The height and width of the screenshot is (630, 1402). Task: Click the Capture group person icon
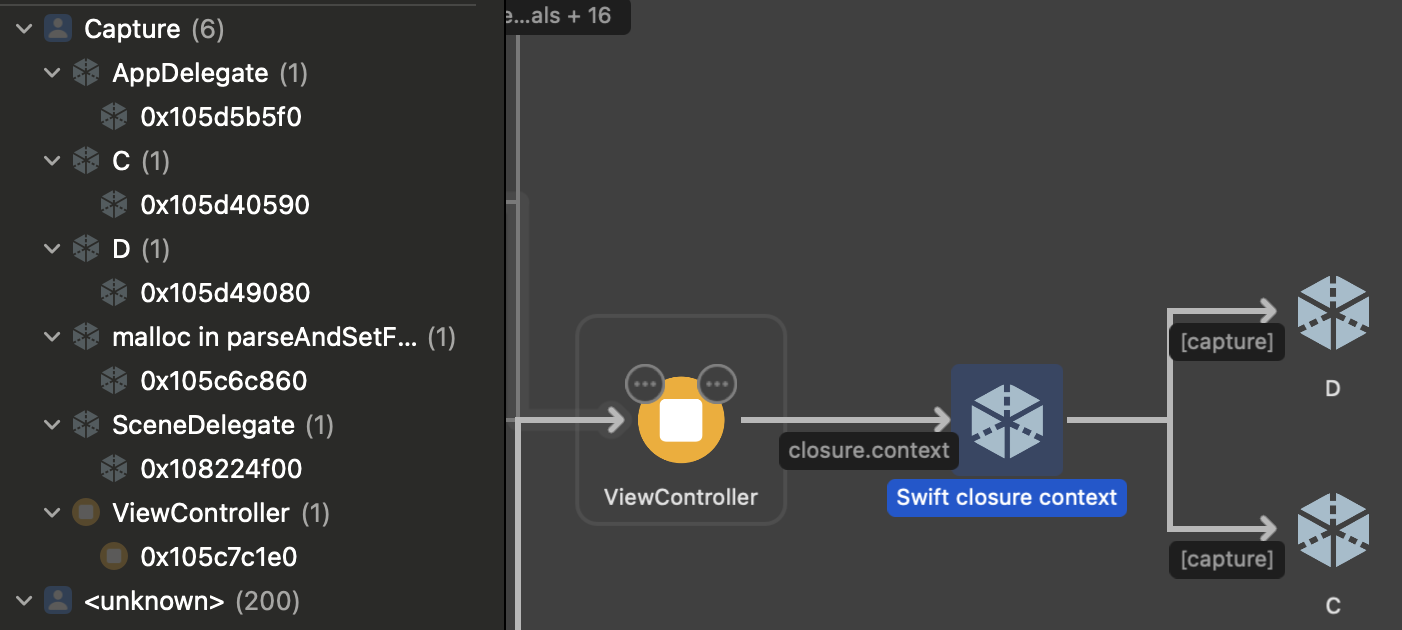[57, 28]
